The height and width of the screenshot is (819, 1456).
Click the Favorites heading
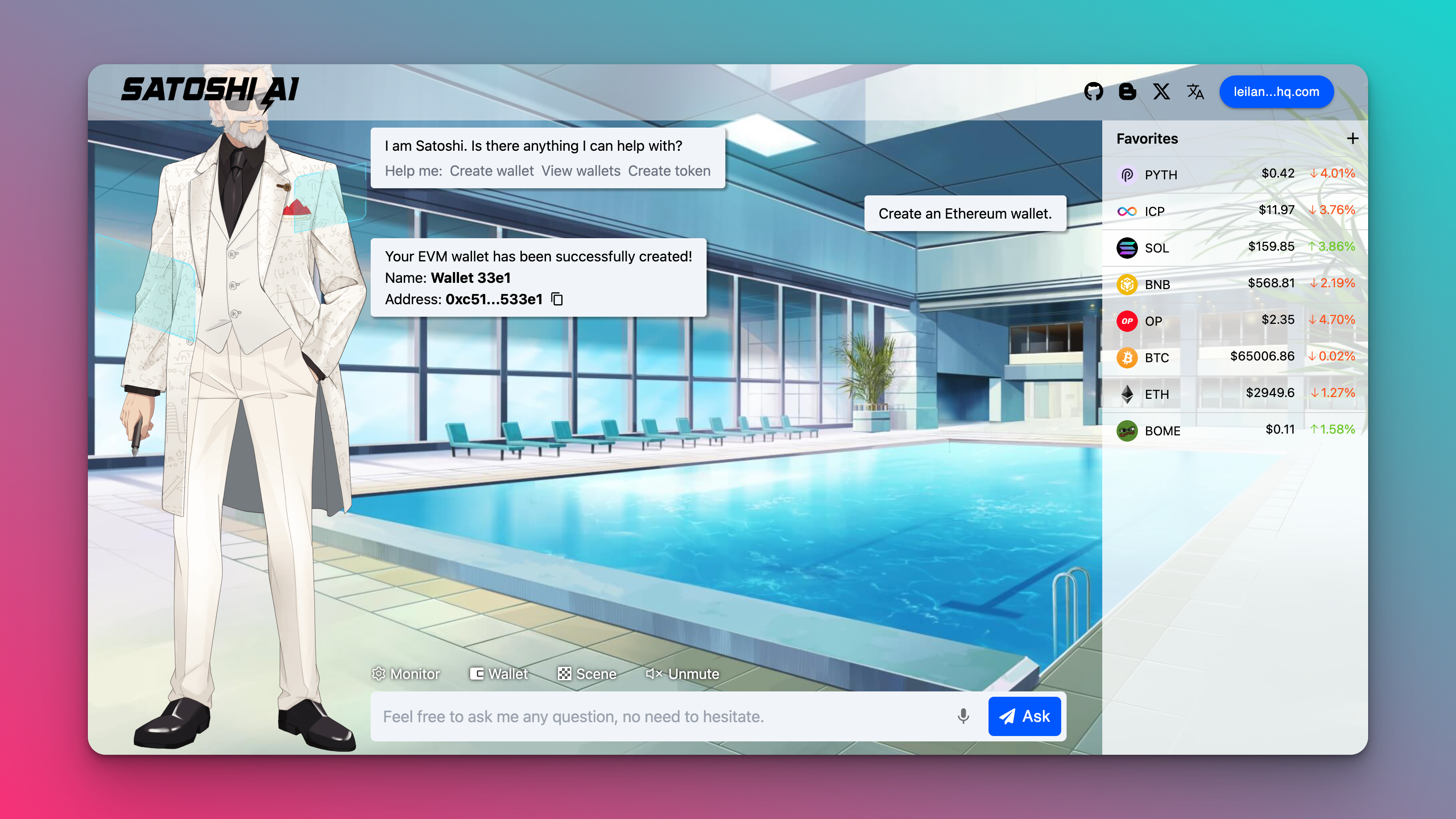point(1147,138)
